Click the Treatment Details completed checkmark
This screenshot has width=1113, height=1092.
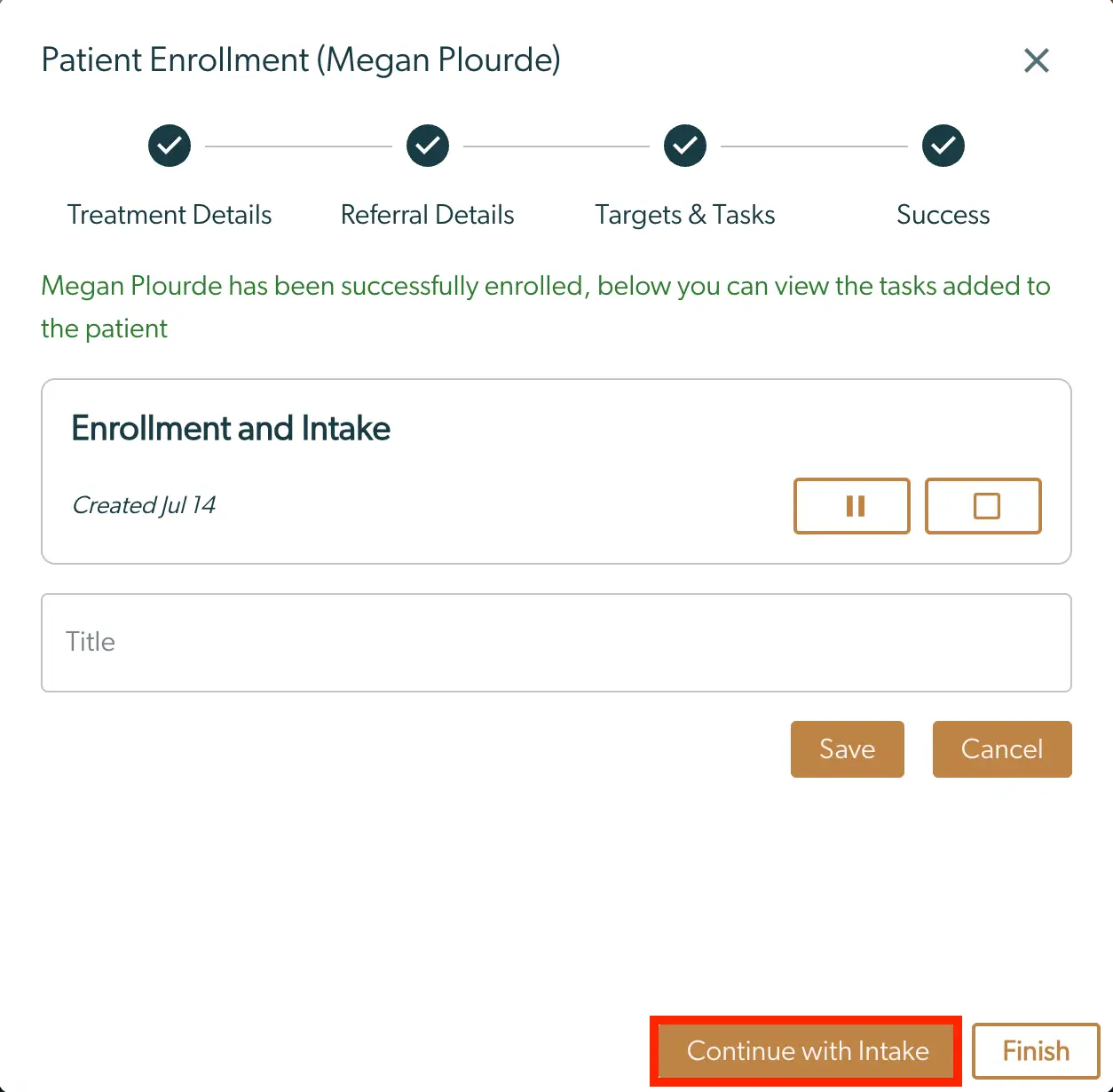[x=169, y=146]
